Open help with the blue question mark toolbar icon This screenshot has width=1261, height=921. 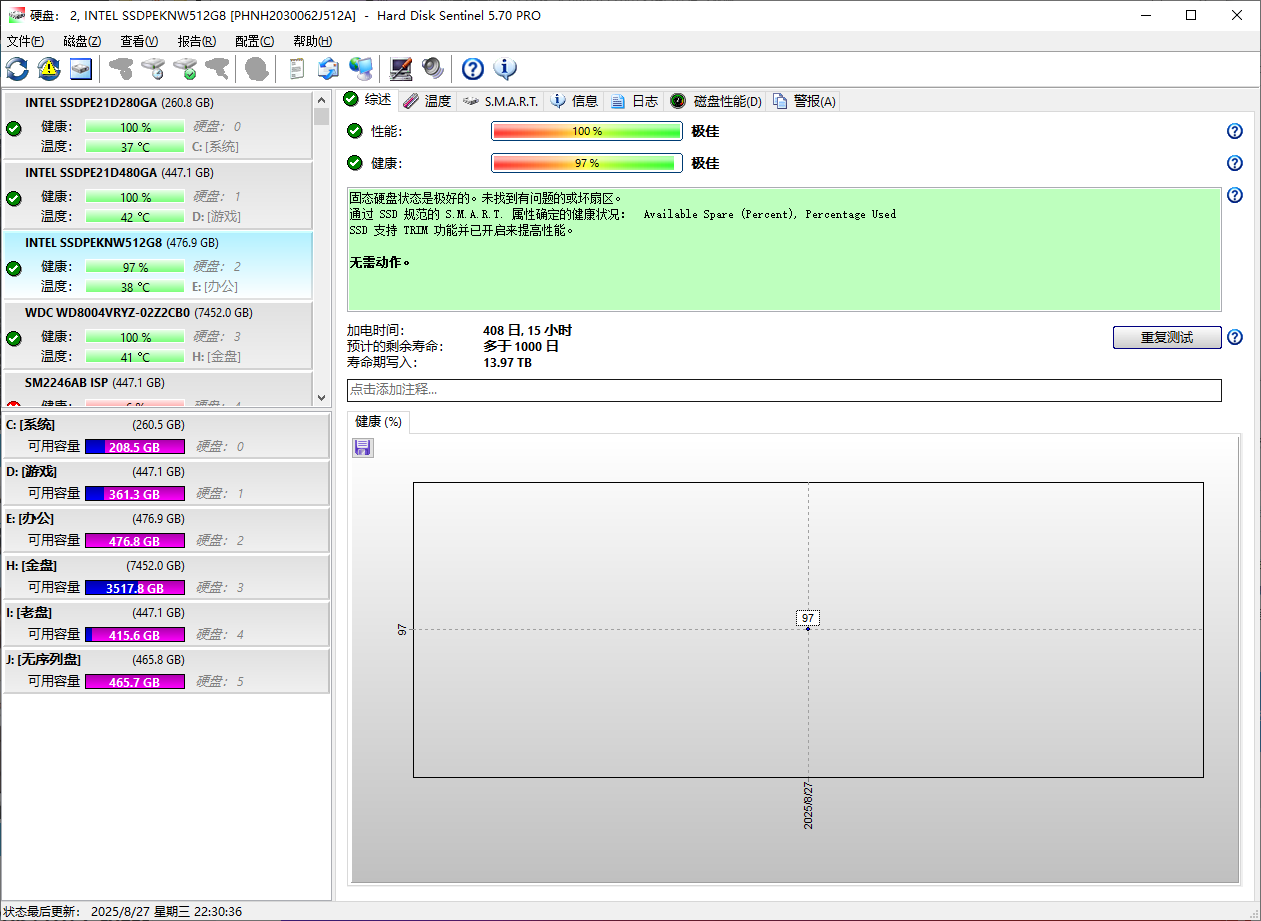tap(473, 69)
